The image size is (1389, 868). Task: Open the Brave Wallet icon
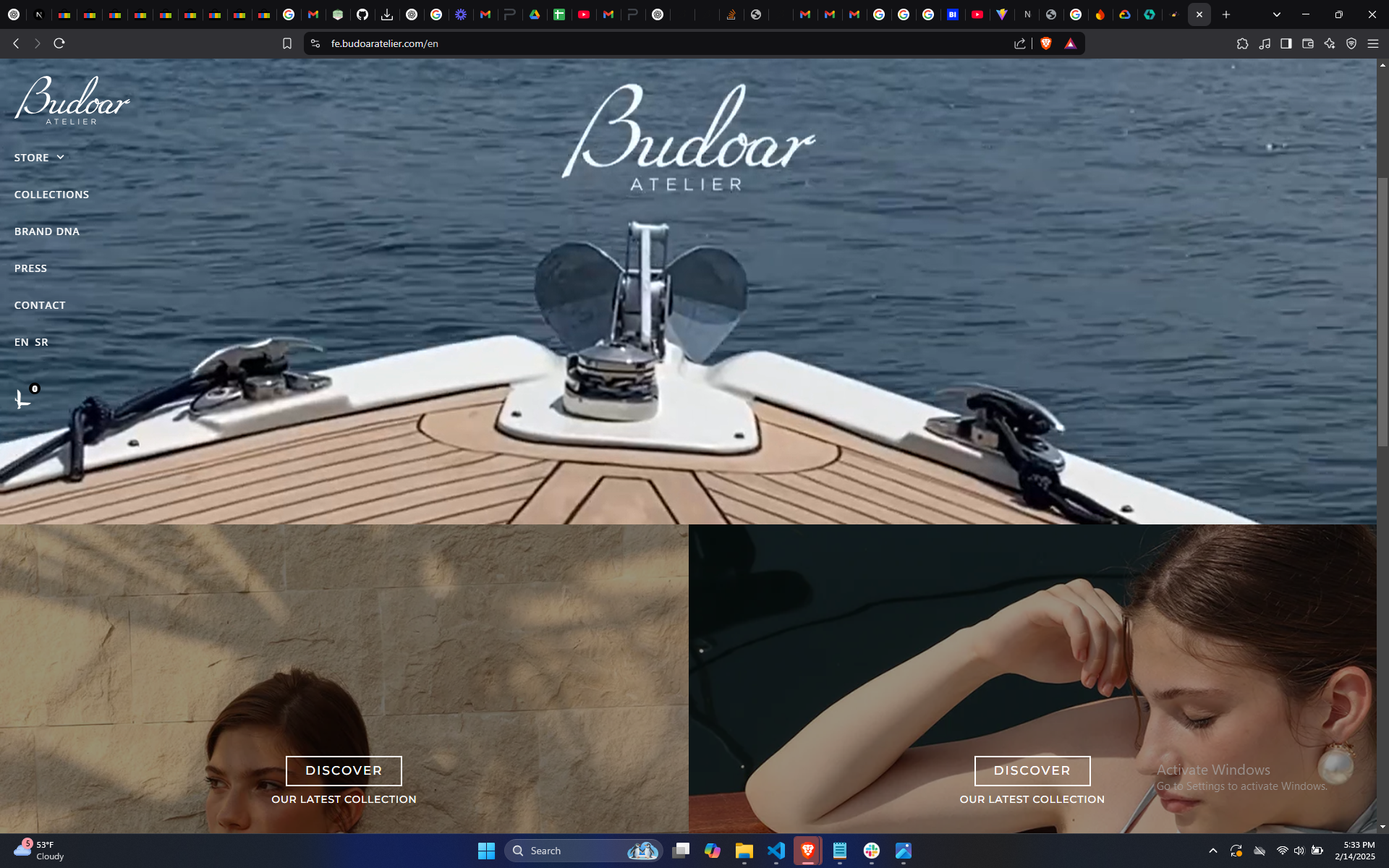point(1308,43)
